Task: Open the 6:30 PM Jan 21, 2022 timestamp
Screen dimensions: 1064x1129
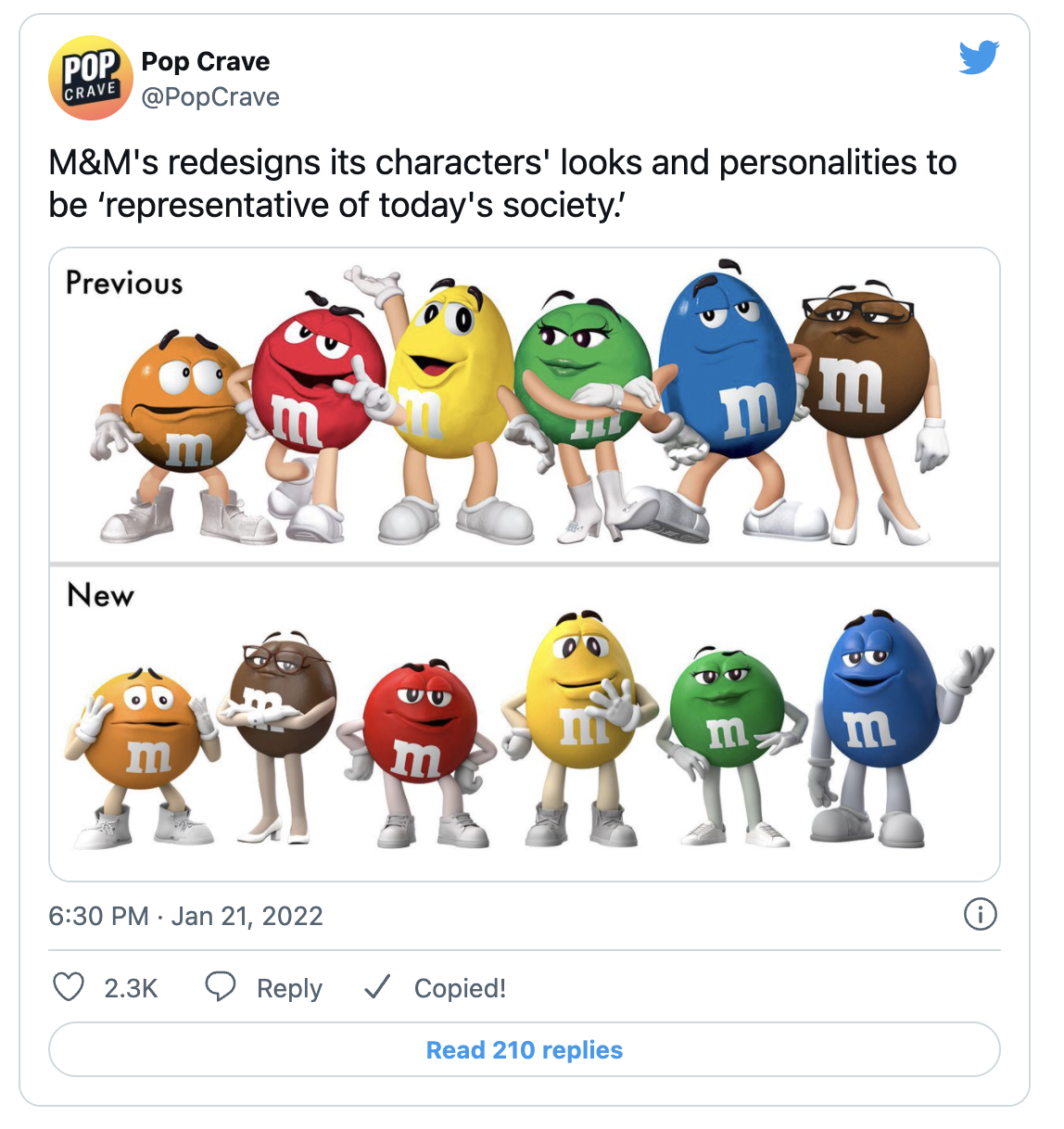Action: point(185,916)
